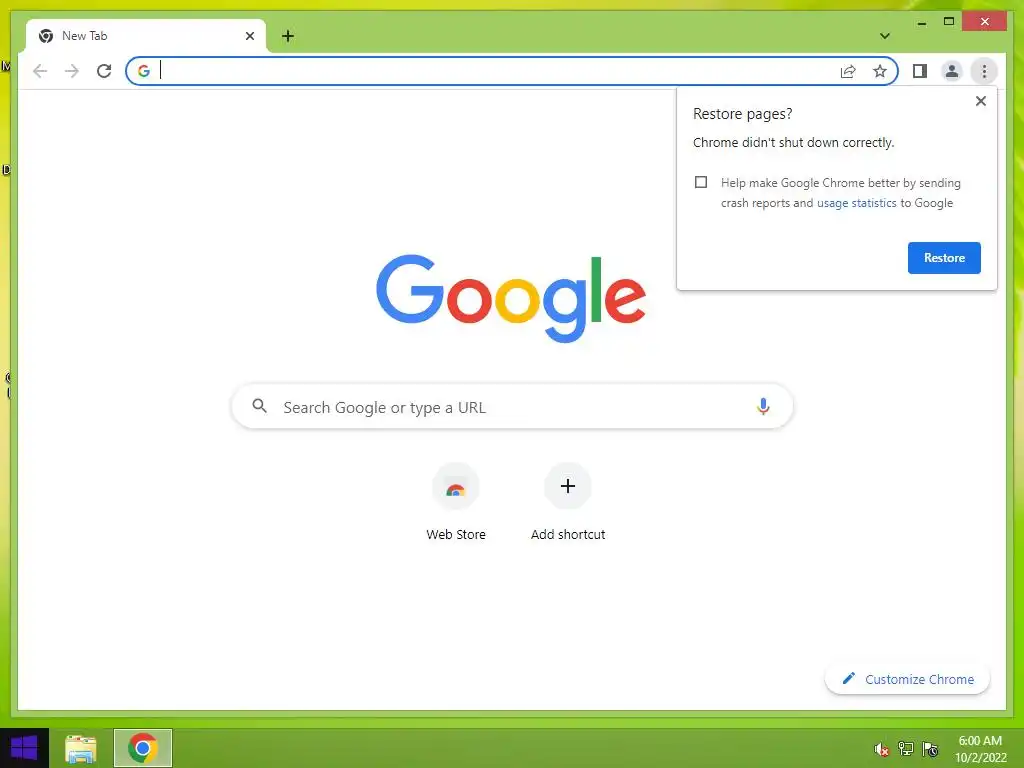Open File Explorer from the taskbar
The height and width of the screenshot is (768, 1024).
[81, 748]
